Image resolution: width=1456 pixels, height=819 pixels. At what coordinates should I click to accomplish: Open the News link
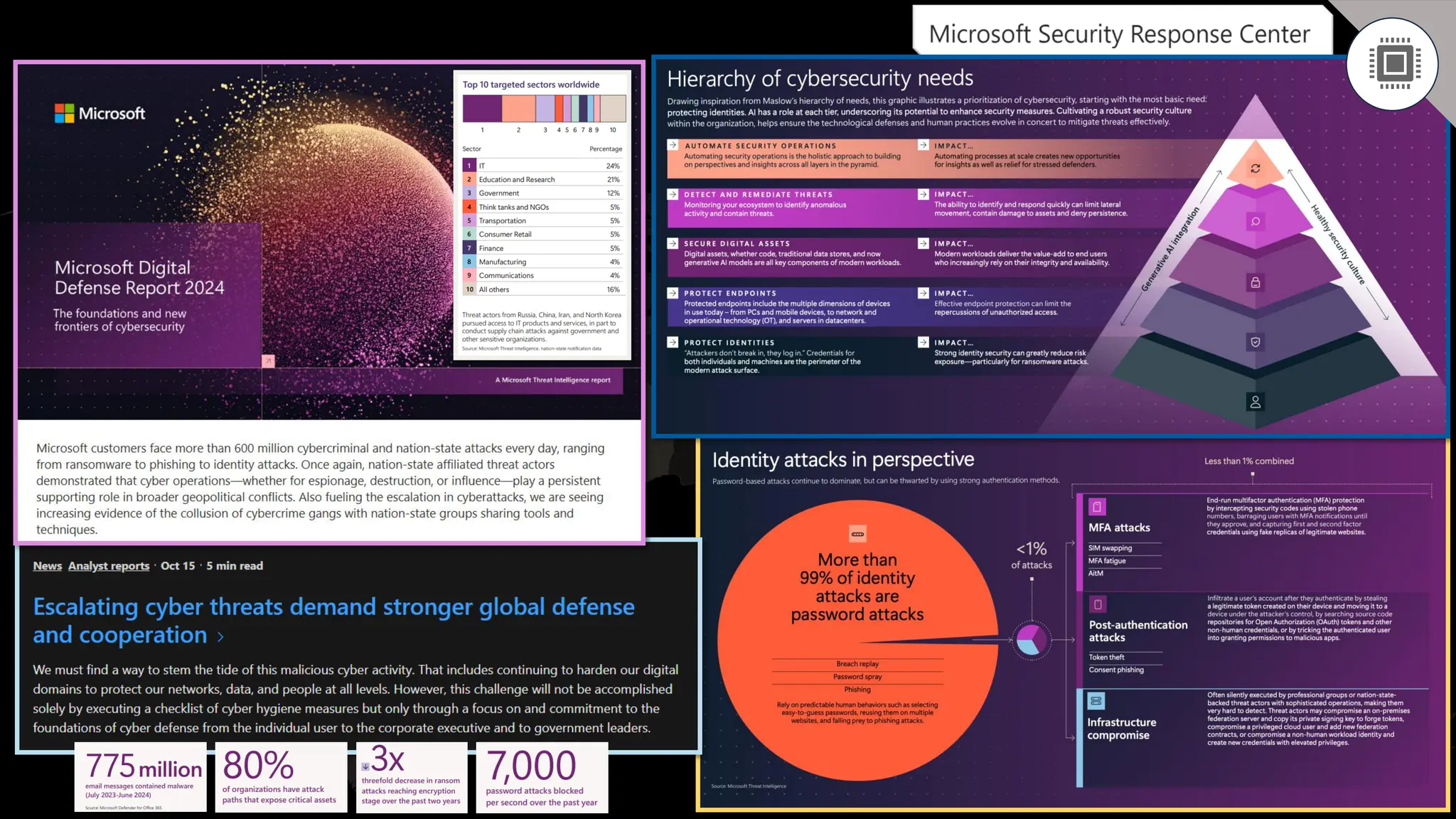pos(48,566)
